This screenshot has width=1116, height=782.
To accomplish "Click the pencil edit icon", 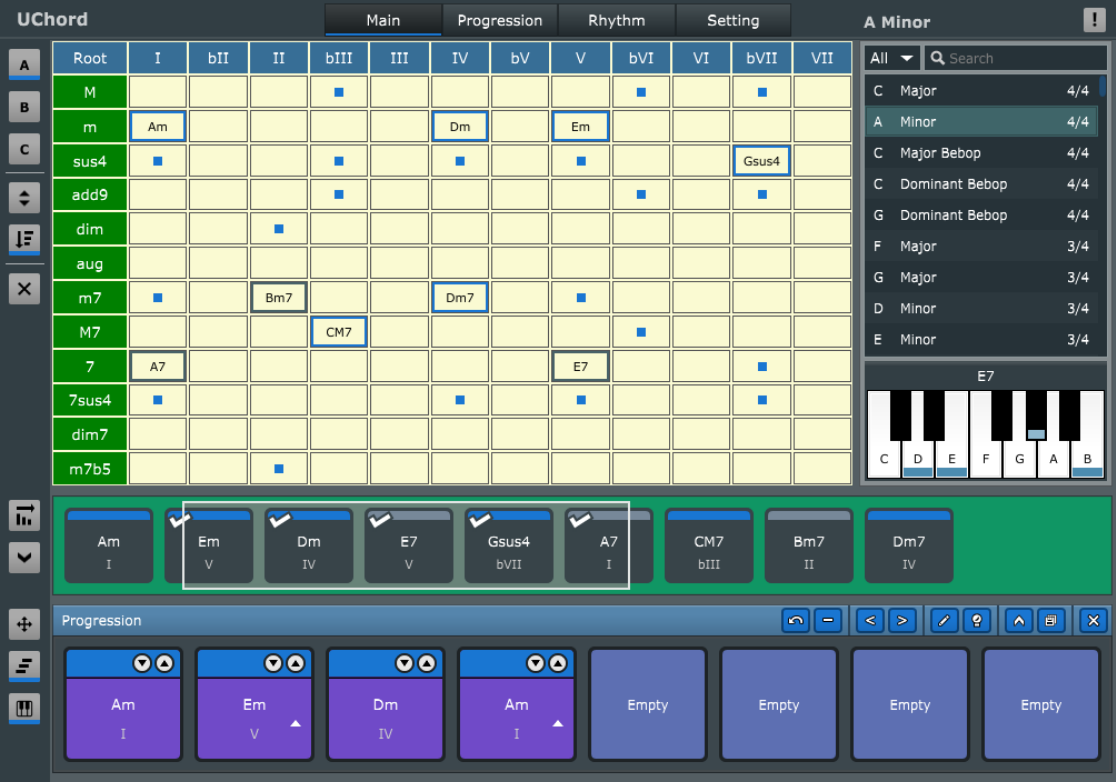I will 944,620.
